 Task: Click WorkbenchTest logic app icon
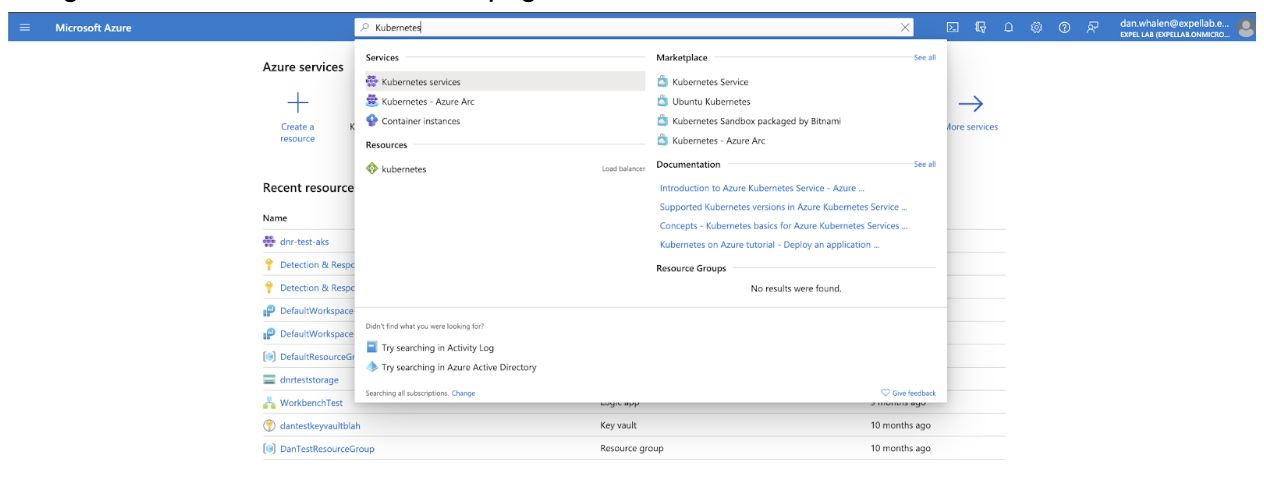pyautogui.click(x=269, y=403)
